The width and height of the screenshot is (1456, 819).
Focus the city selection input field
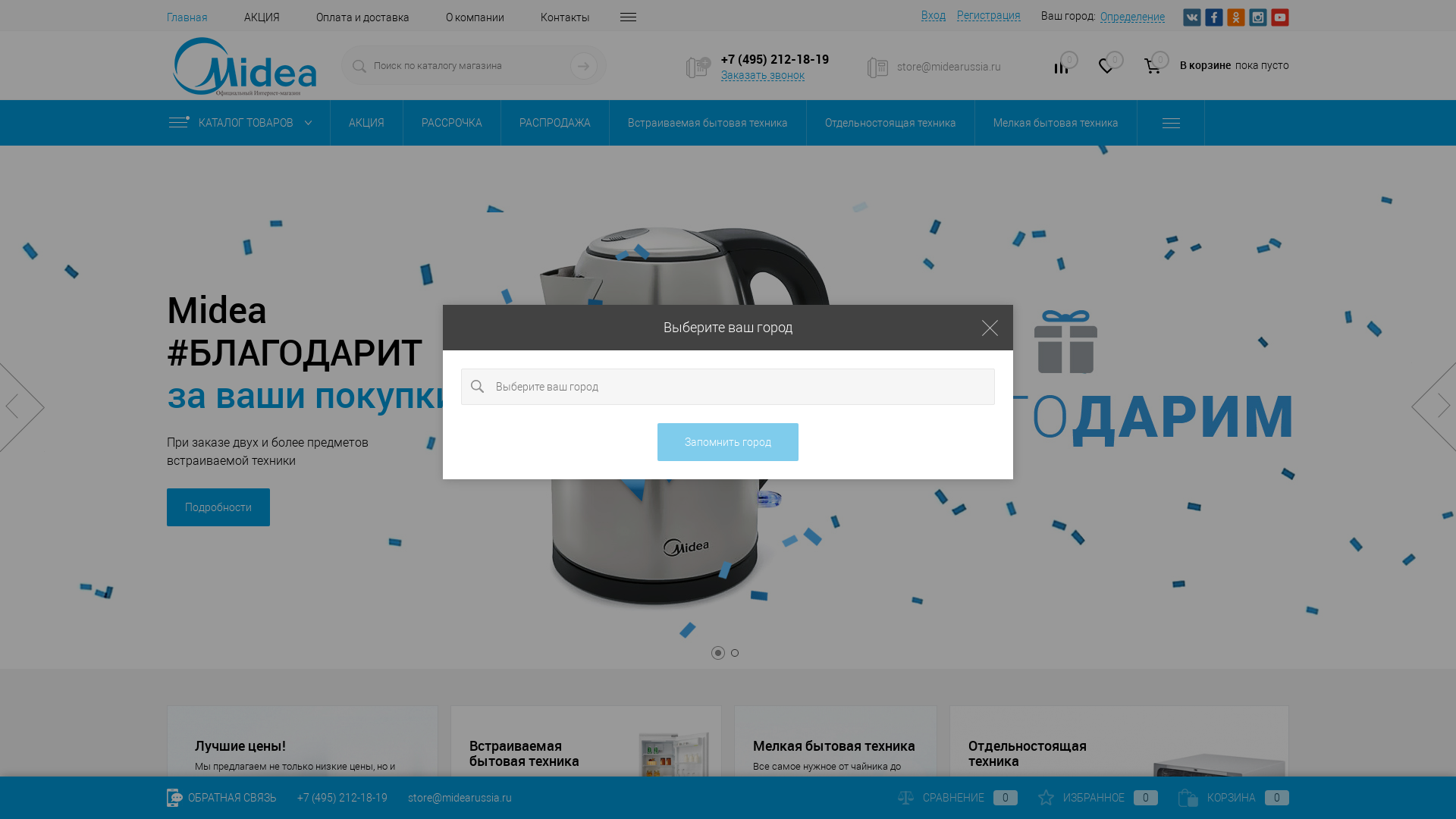728,387
